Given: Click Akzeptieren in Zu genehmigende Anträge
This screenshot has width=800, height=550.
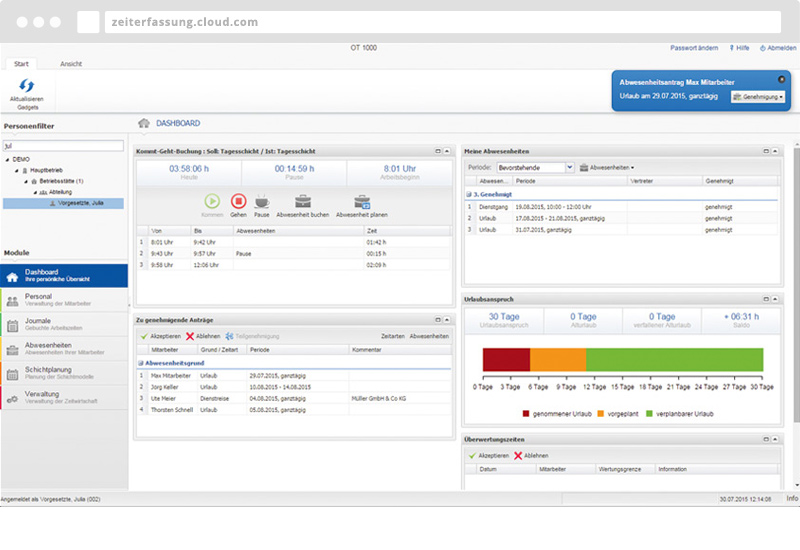Looking at the screenshot, I should click(160, 336).
